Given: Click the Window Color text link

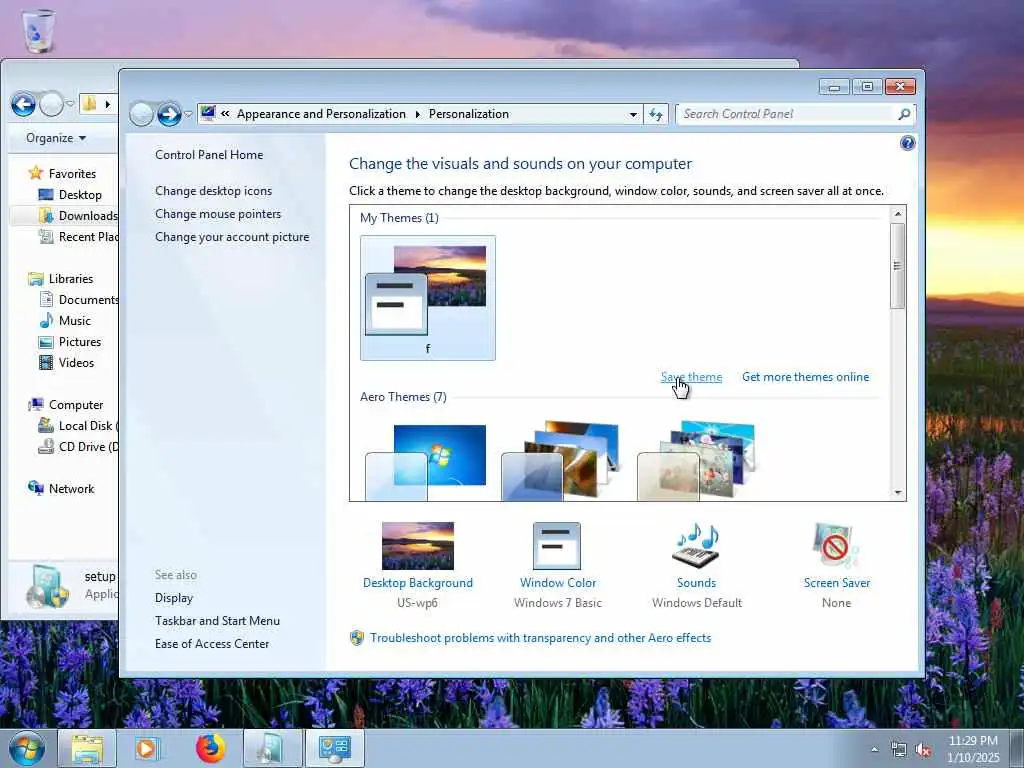Looking at the screenshot, I should point(558,583).
